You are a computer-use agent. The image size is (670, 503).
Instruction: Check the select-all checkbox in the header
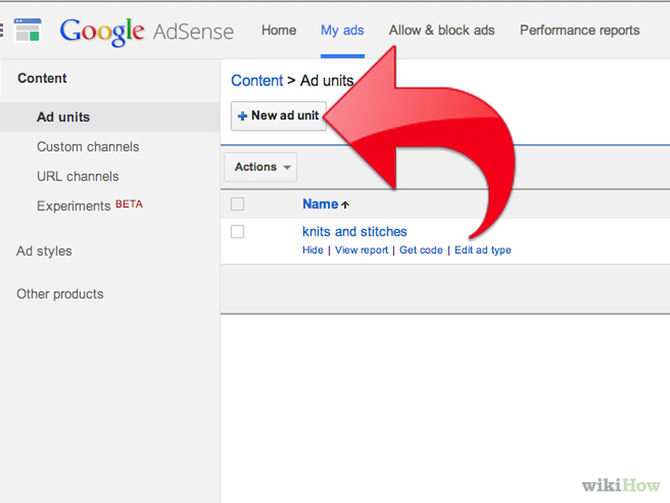tap(237, 204)
